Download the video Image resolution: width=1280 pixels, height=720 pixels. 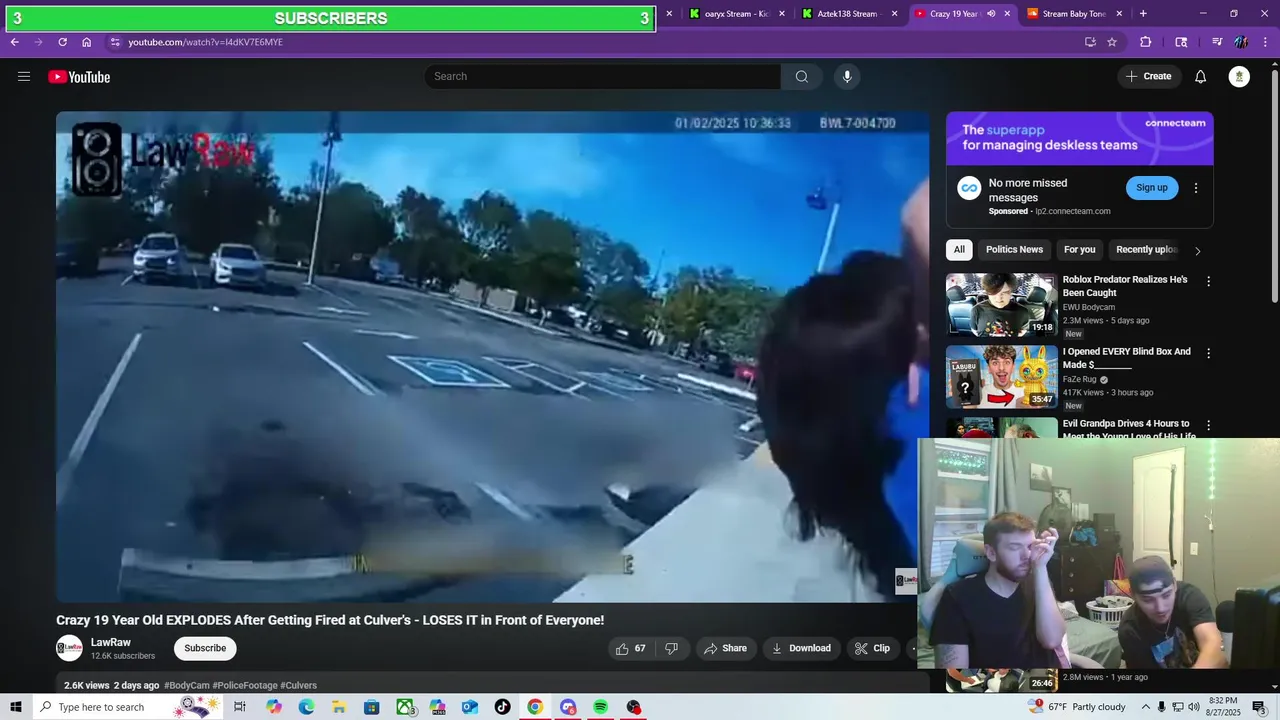[801, 648]
